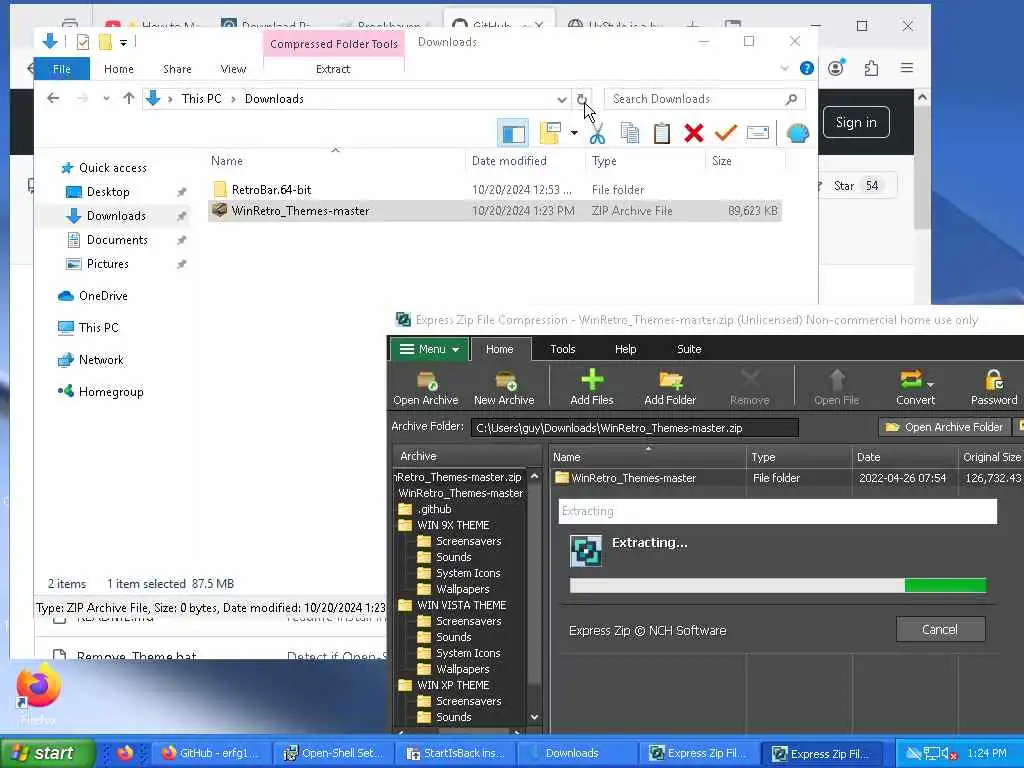Click the Copy icon in Explorer toolbar
The width and height of the screenshot is (1024, 768).
pyautogui.click(x=630, y=133)
